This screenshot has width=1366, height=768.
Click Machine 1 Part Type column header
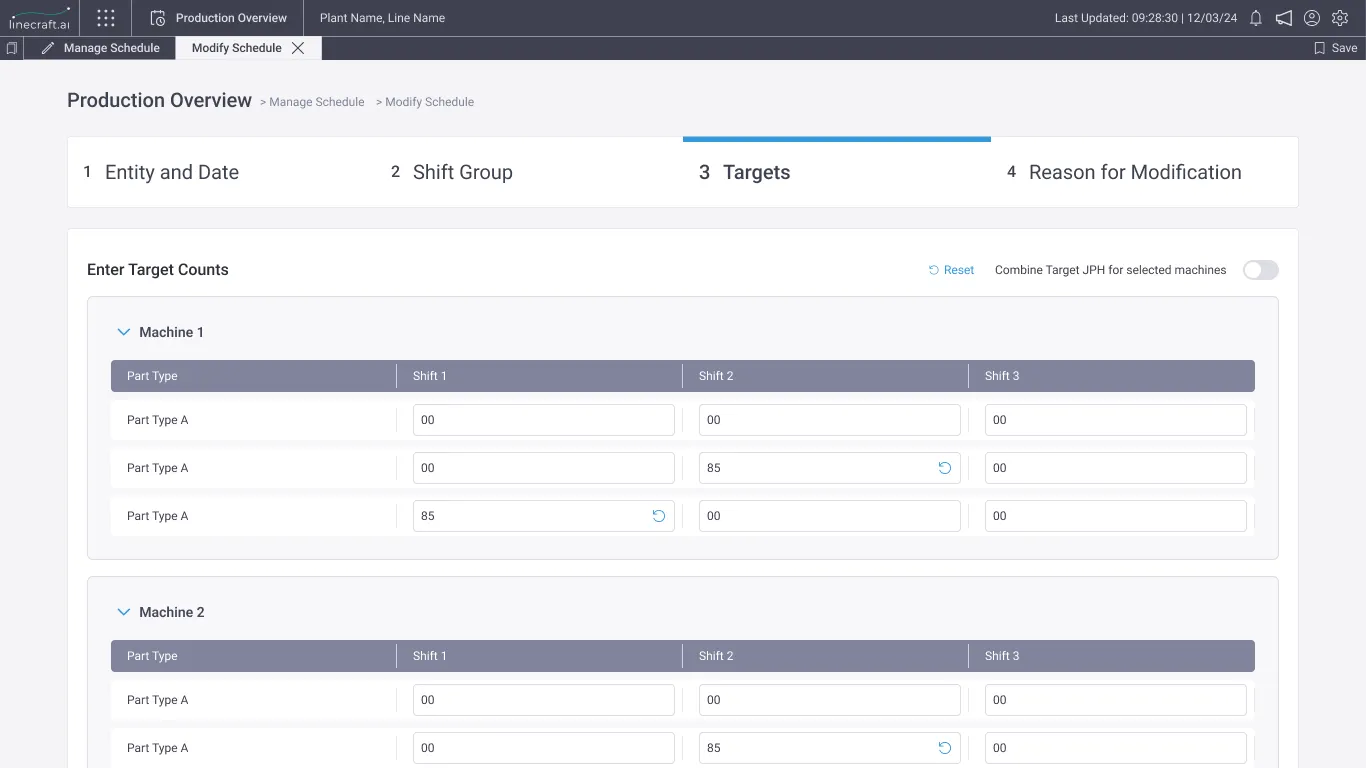(x=254, y=376)
